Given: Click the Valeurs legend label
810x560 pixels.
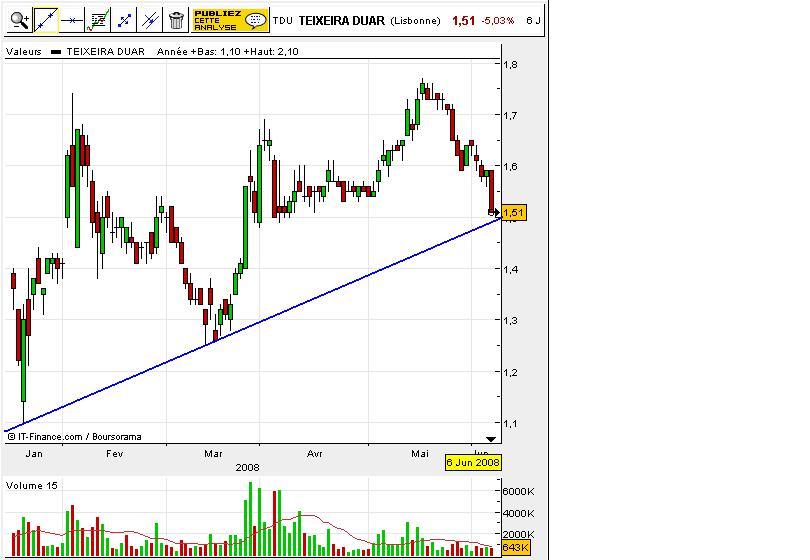Looking at the screenshot, I should point(24,52).
